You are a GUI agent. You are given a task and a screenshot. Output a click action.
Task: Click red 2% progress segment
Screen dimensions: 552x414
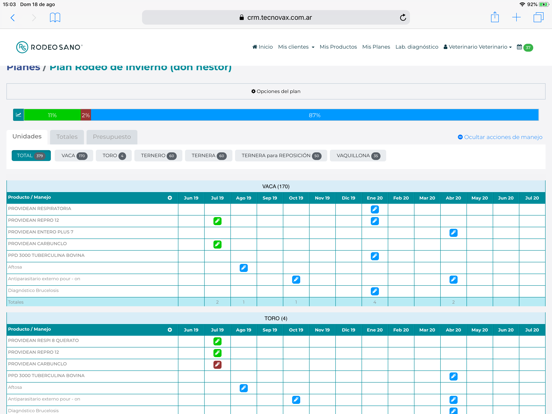(x=86, y=115)
